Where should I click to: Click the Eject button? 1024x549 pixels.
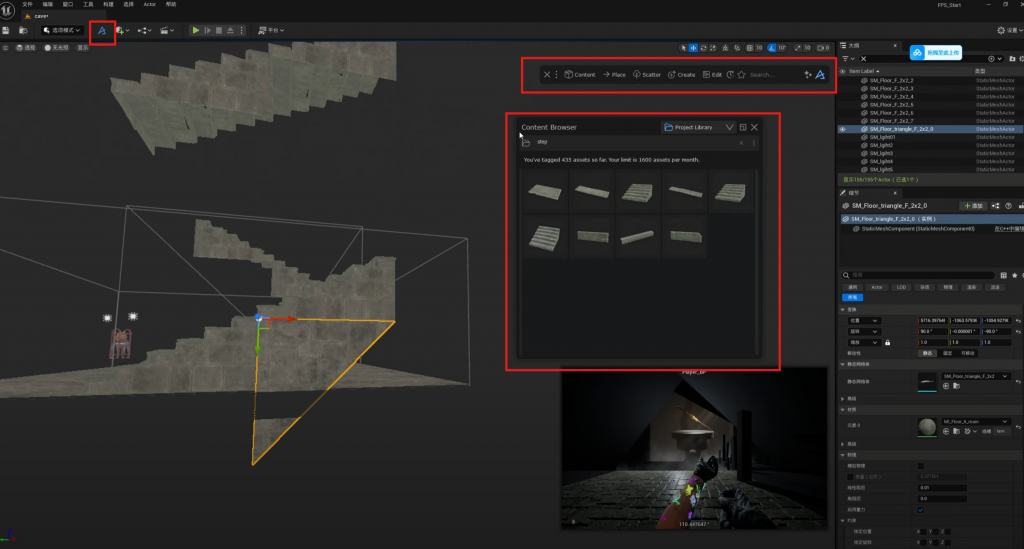click(230, 31)
